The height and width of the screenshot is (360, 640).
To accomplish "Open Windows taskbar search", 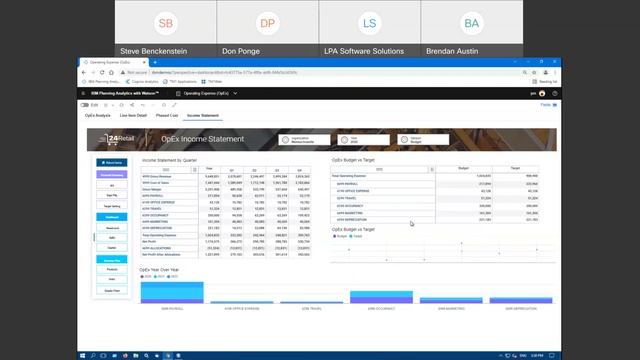I will point(93,356).
